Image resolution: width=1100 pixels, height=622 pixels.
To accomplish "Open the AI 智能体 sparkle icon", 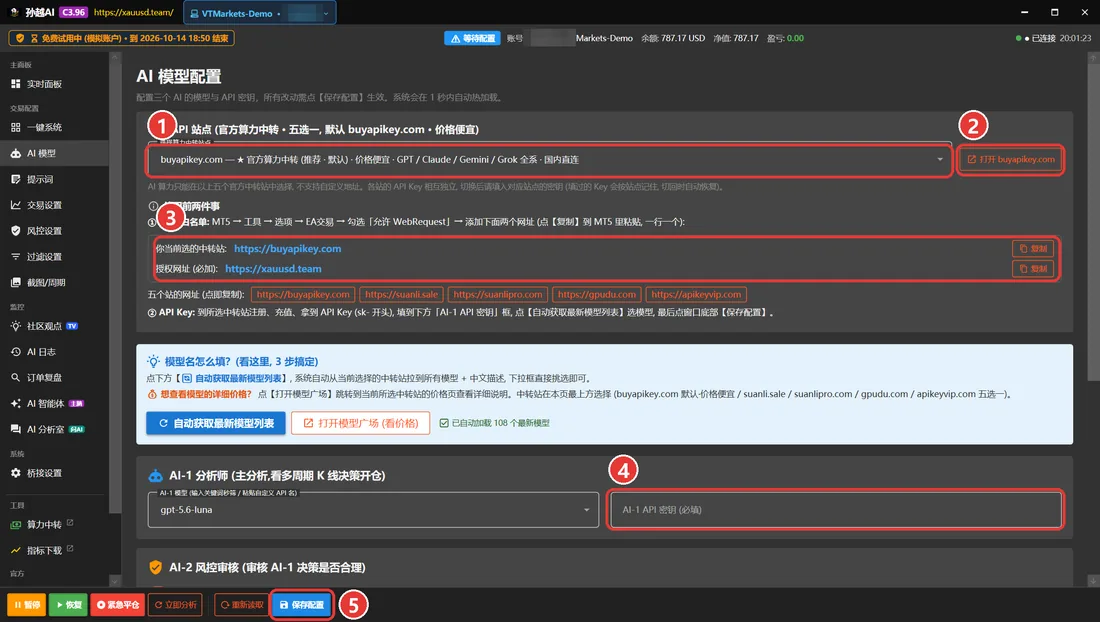I will click(15, 403).
